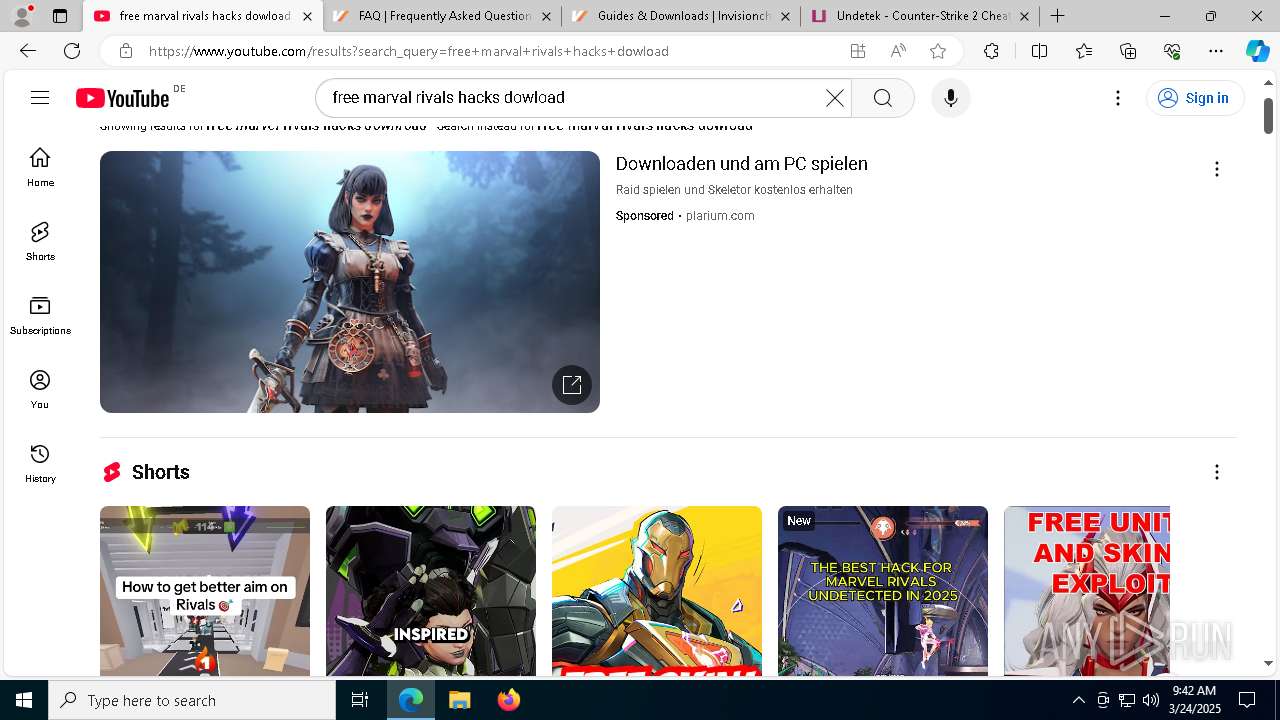Show hidden system tray icons

(1078, 700)
